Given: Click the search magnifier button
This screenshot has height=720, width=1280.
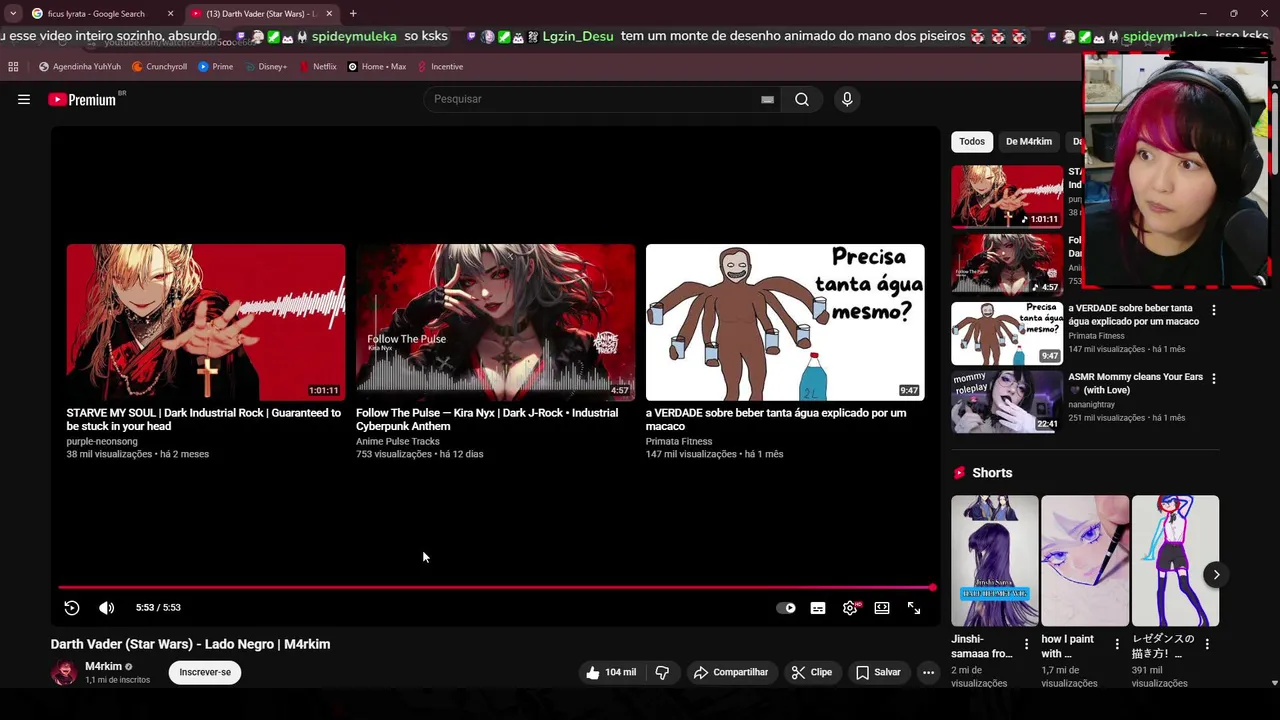Looking at the screenshot, I should click(802, 99).
